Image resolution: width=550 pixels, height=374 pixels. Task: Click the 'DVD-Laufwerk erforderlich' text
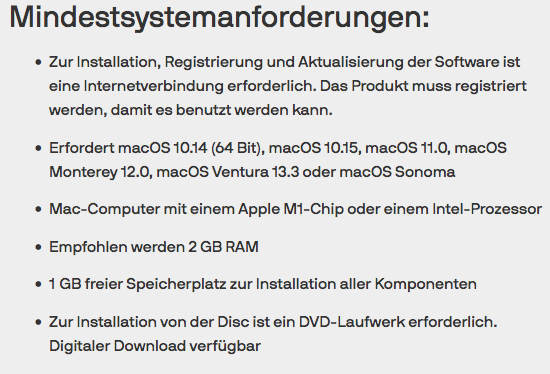(396, 322)
